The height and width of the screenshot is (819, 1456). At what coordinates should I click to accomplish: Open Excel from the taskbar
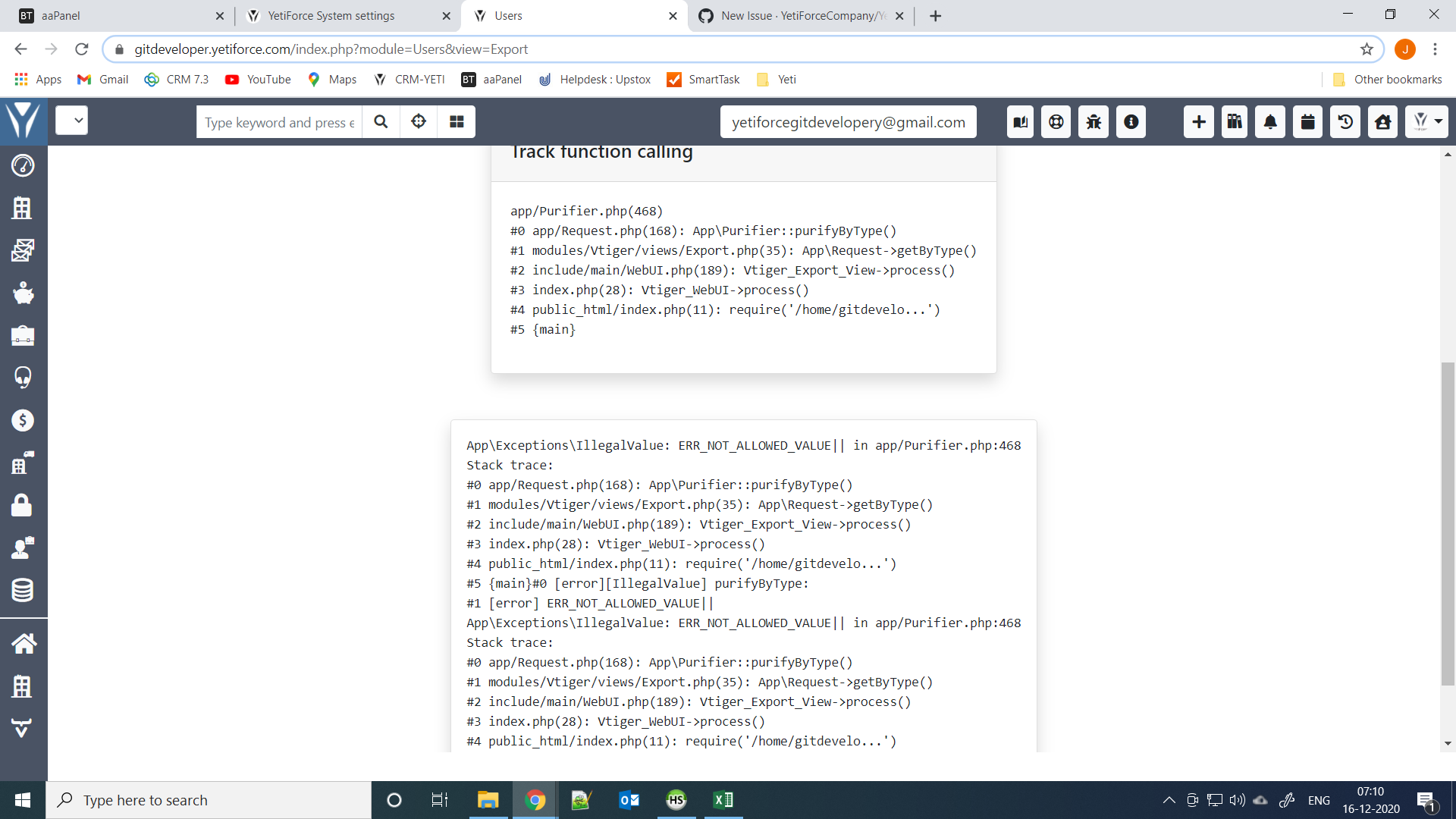click(723, 800)
